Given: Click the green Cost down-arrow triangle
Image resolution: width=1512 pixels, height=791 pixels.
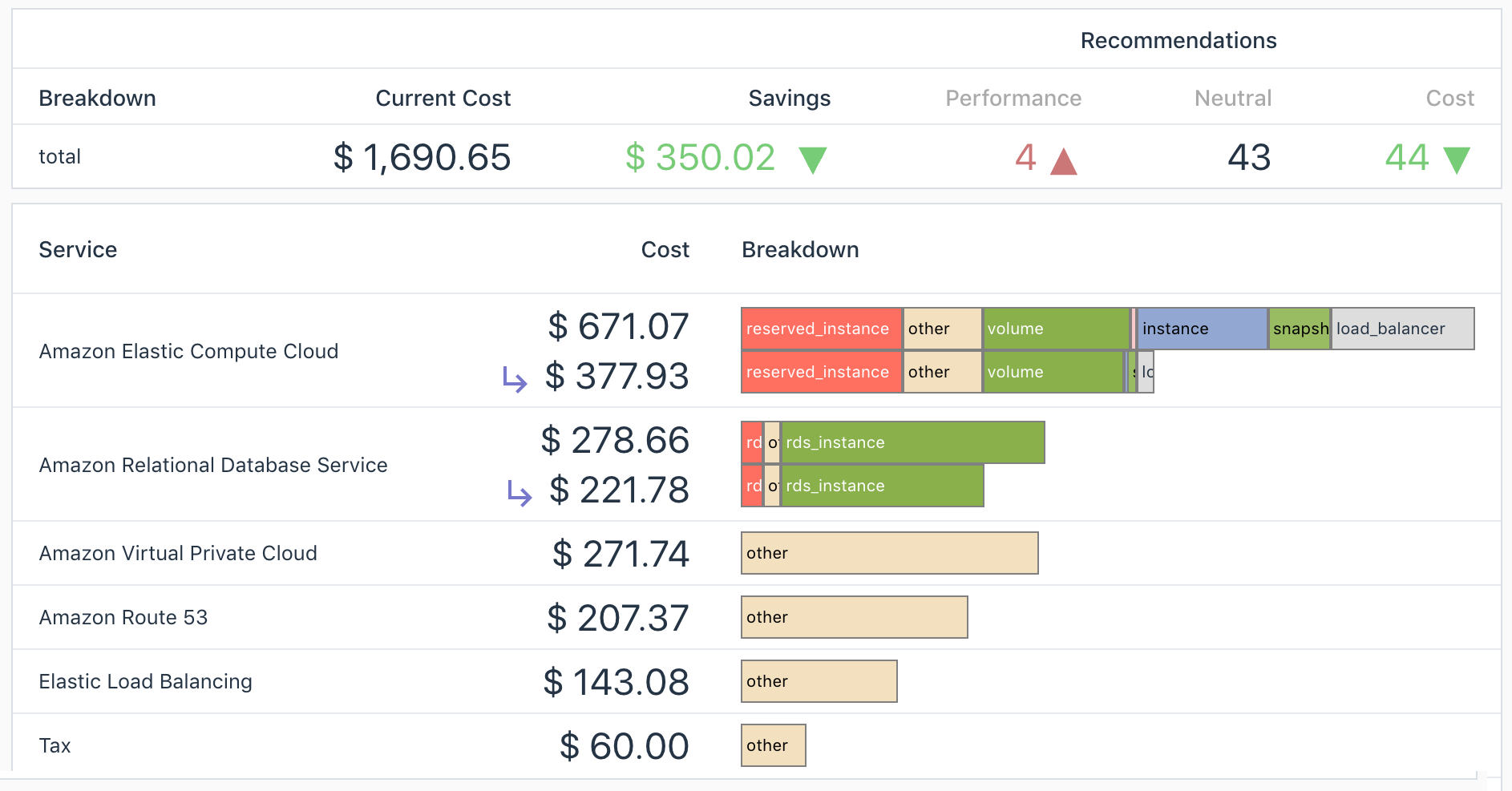Looking at the screenshot, I should (x=1457, y=159).
